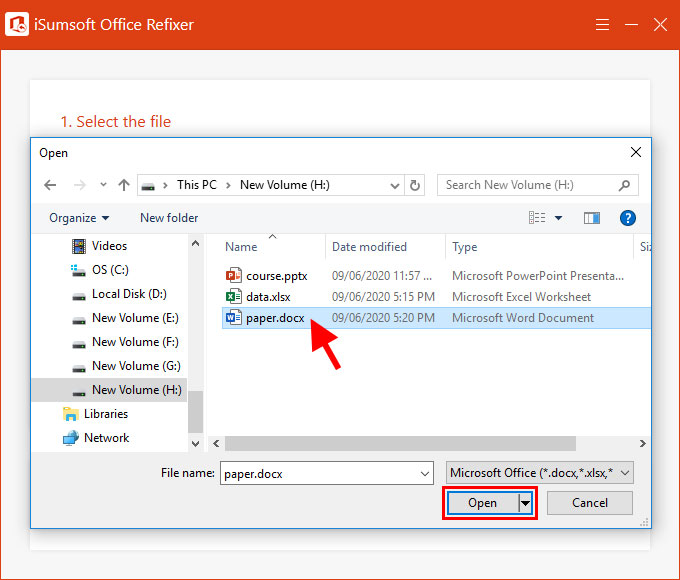Screen dimensions: 680x580
Task: Toggle the preview pane icon
Action: point(592,218)
